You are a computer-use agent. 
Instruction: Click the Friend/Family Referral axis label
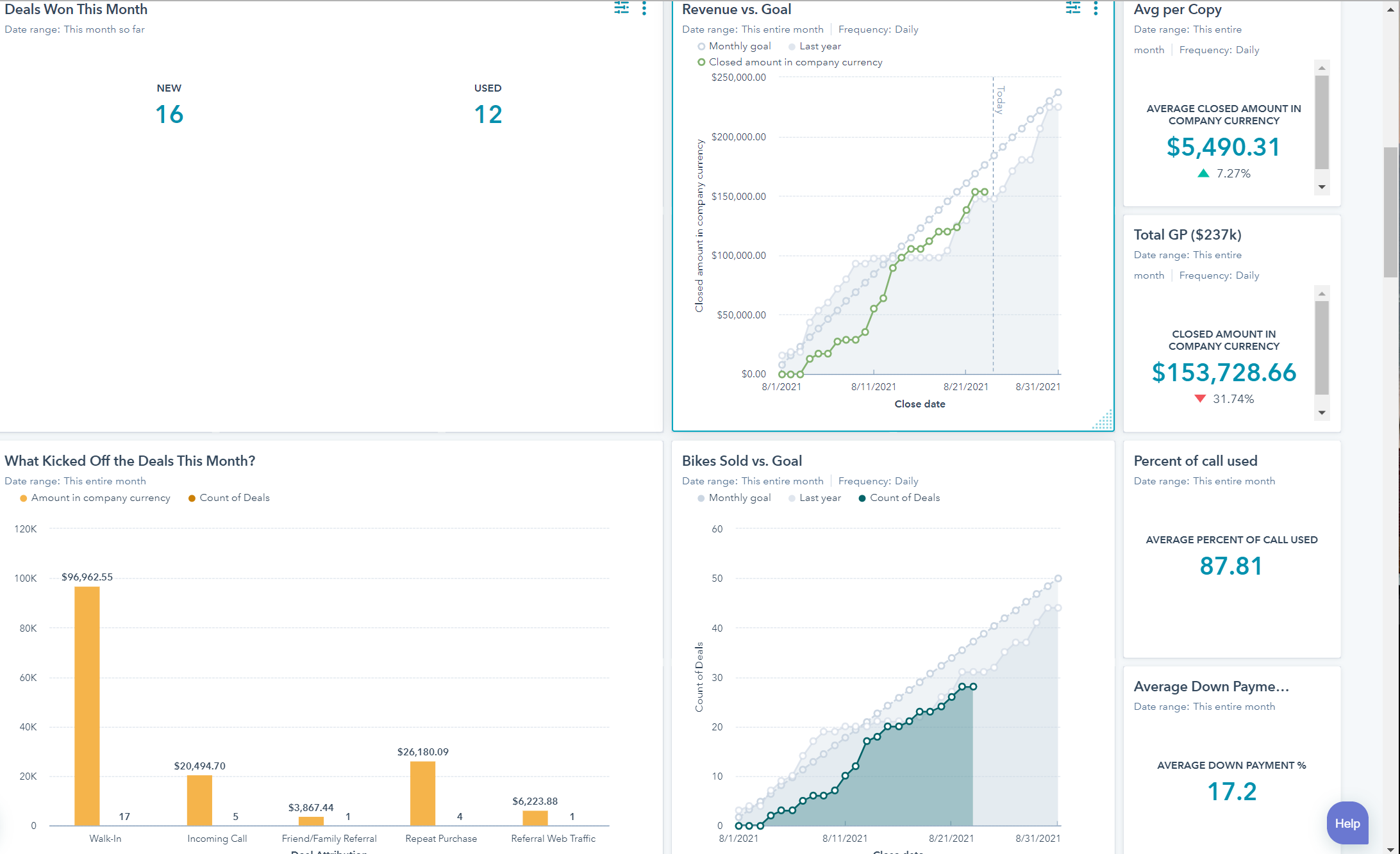coord(329,839)
